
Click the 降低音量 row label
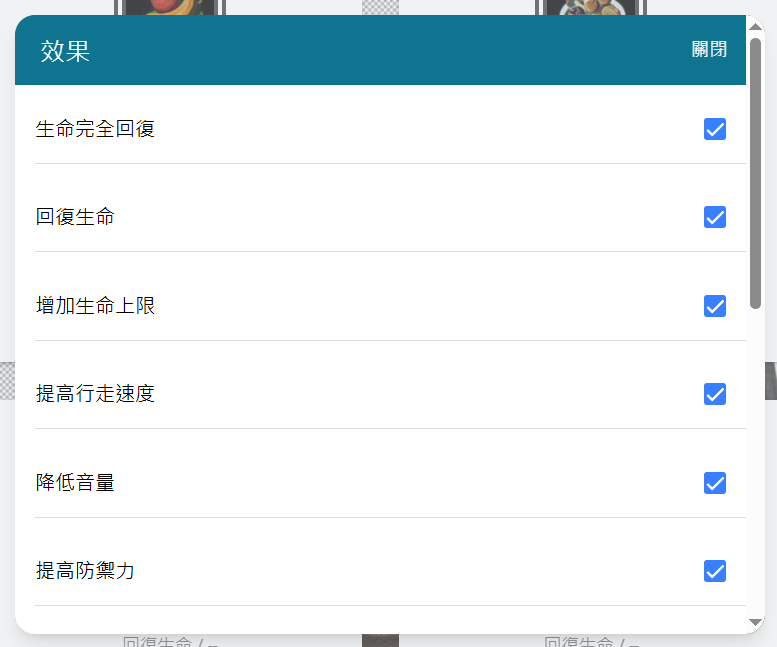[75, 483]
